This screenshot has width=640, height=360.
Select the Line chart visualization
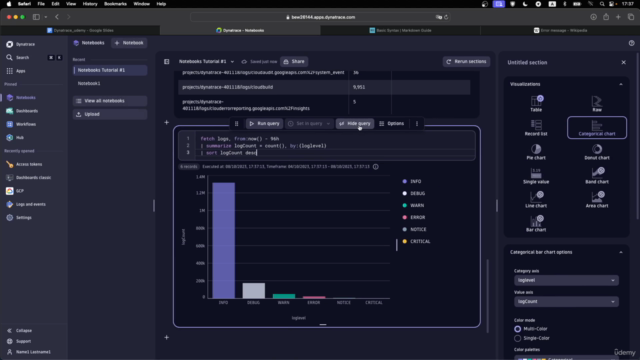pyautogui.click(x=536, y=200)
